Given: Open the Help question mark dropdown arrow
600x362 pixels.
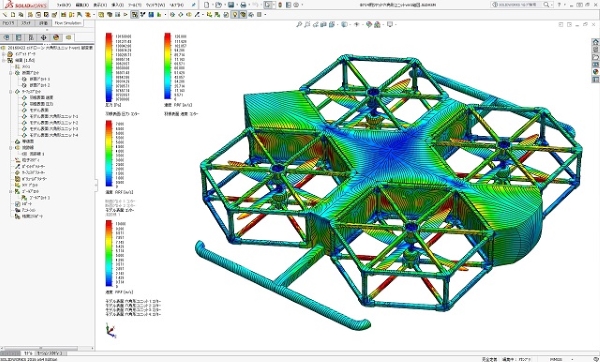Looking at the screenshot, I should click(566, 5).
